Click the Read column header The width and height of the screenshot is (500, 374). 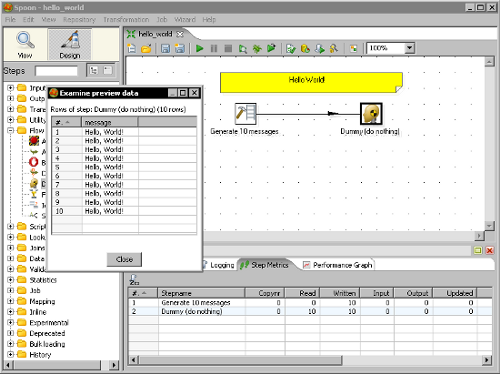(x=302, y=293)
